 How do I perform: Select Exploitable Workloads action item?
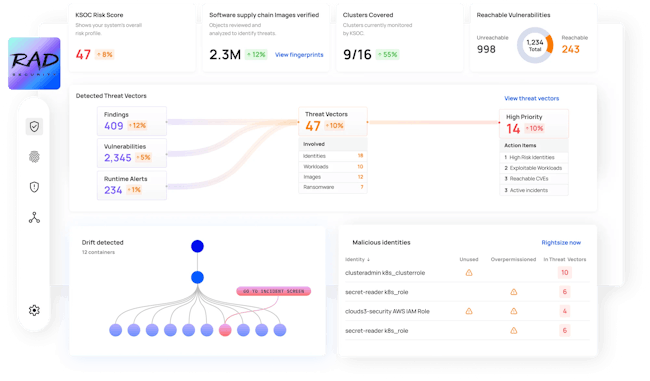[x=534, y=168]
